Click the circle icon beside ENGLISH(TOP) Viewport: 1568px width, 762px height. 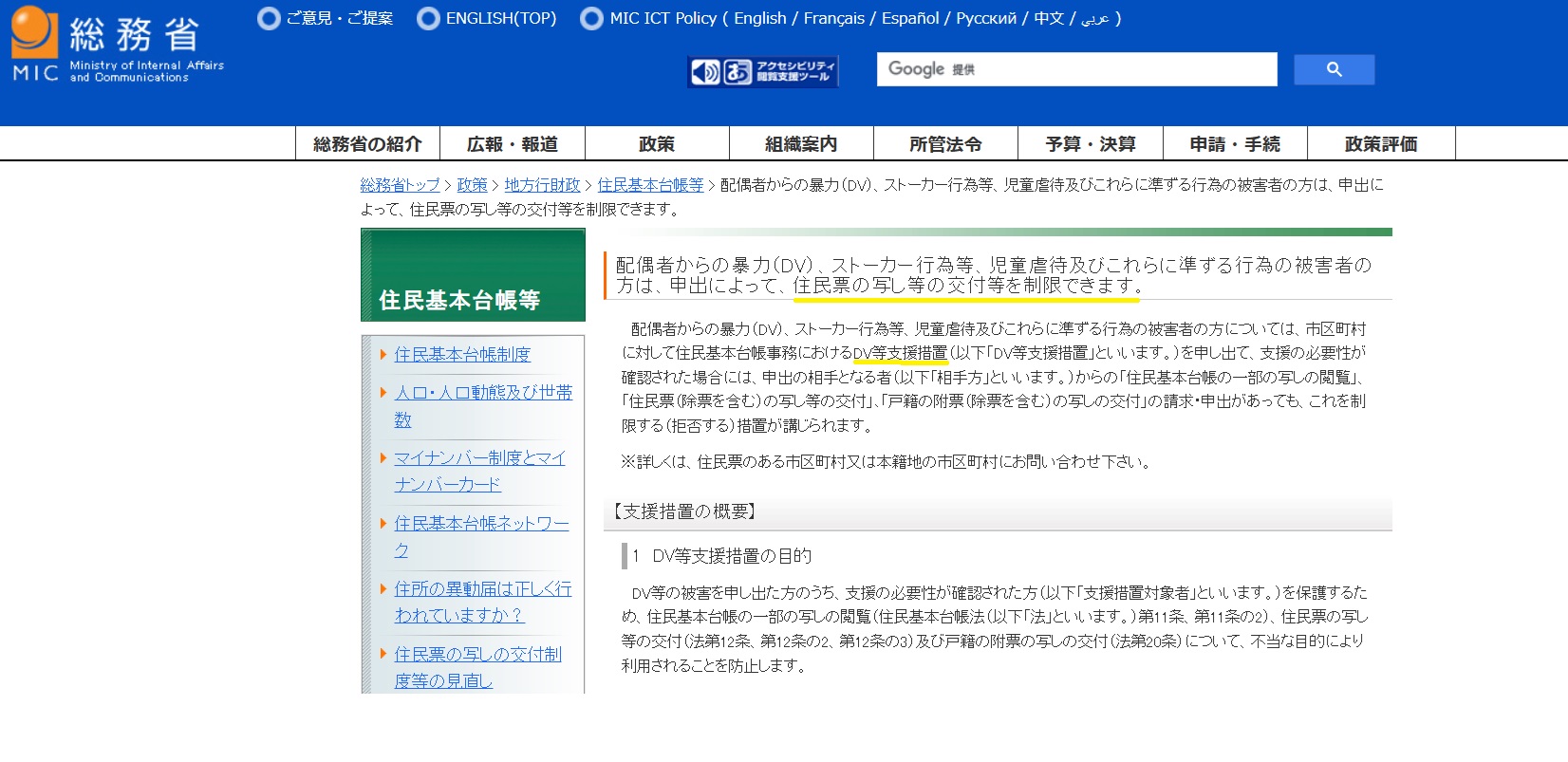(x=428, y=18)
